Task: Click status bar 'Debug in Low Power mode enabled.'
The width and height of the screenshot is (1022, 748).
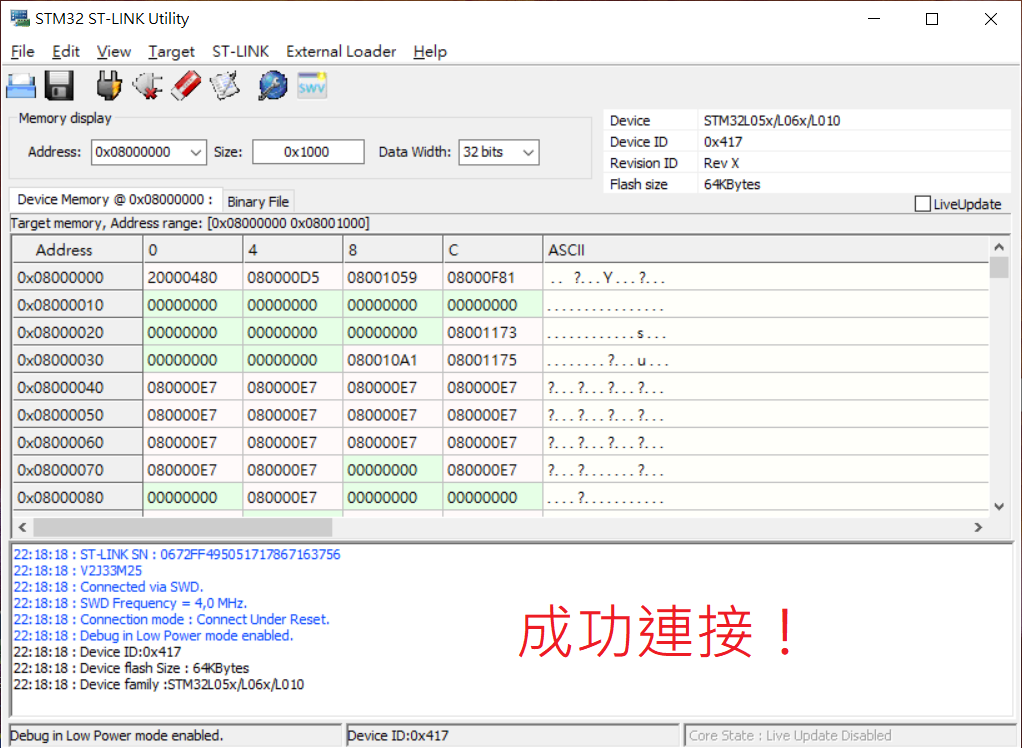Action: 117,736
